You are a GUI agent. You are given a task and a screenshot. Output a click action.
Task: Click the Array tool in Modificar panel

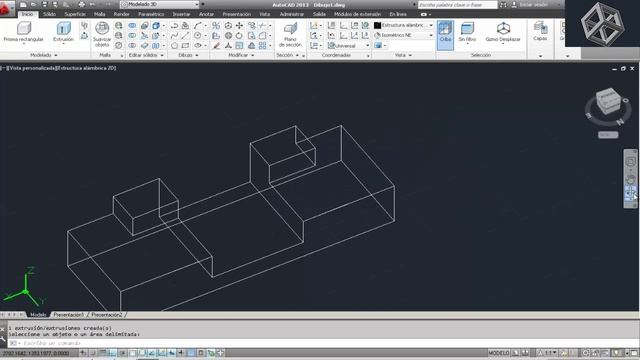[x=262, y=46]
